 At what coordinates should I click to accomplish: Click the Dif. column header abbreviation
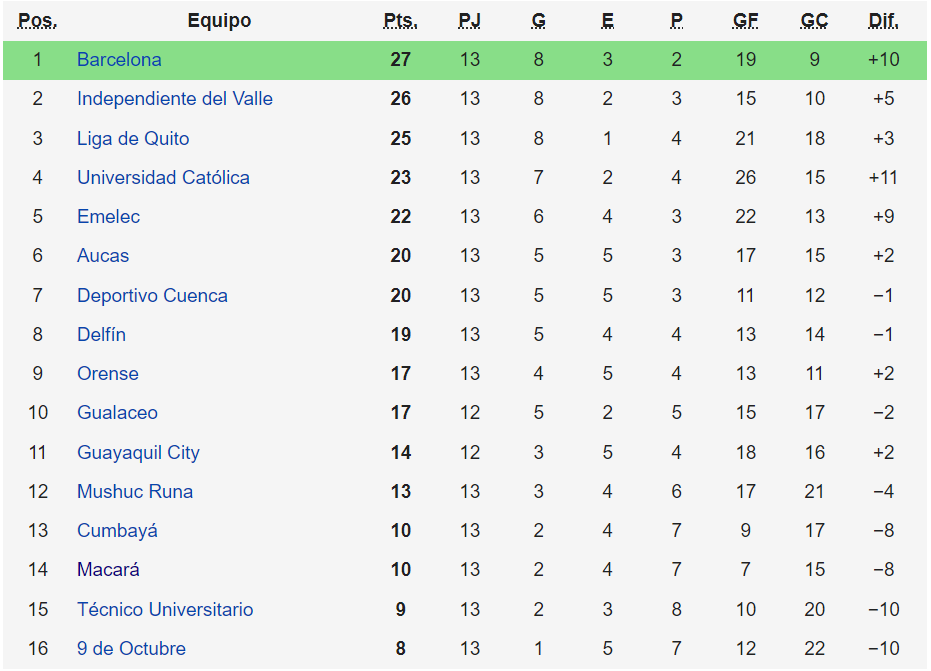click(884, 21)
